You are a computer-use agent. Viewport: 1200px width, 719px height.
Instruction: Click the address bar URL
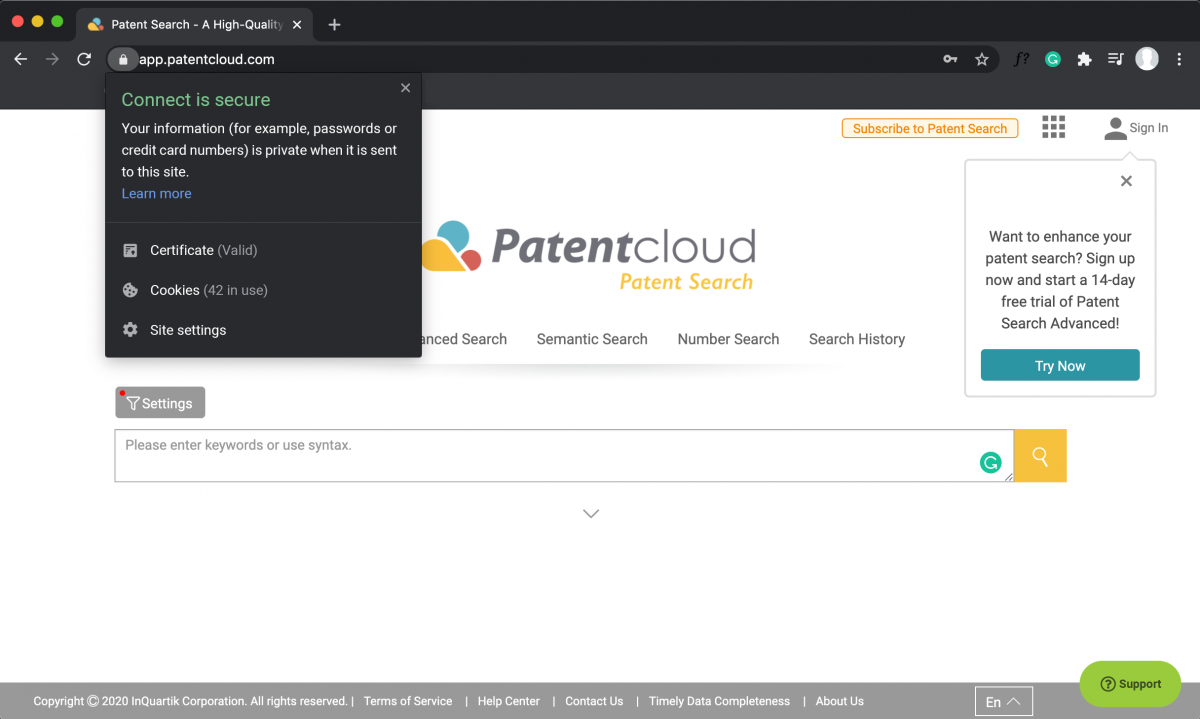(206, 59)
